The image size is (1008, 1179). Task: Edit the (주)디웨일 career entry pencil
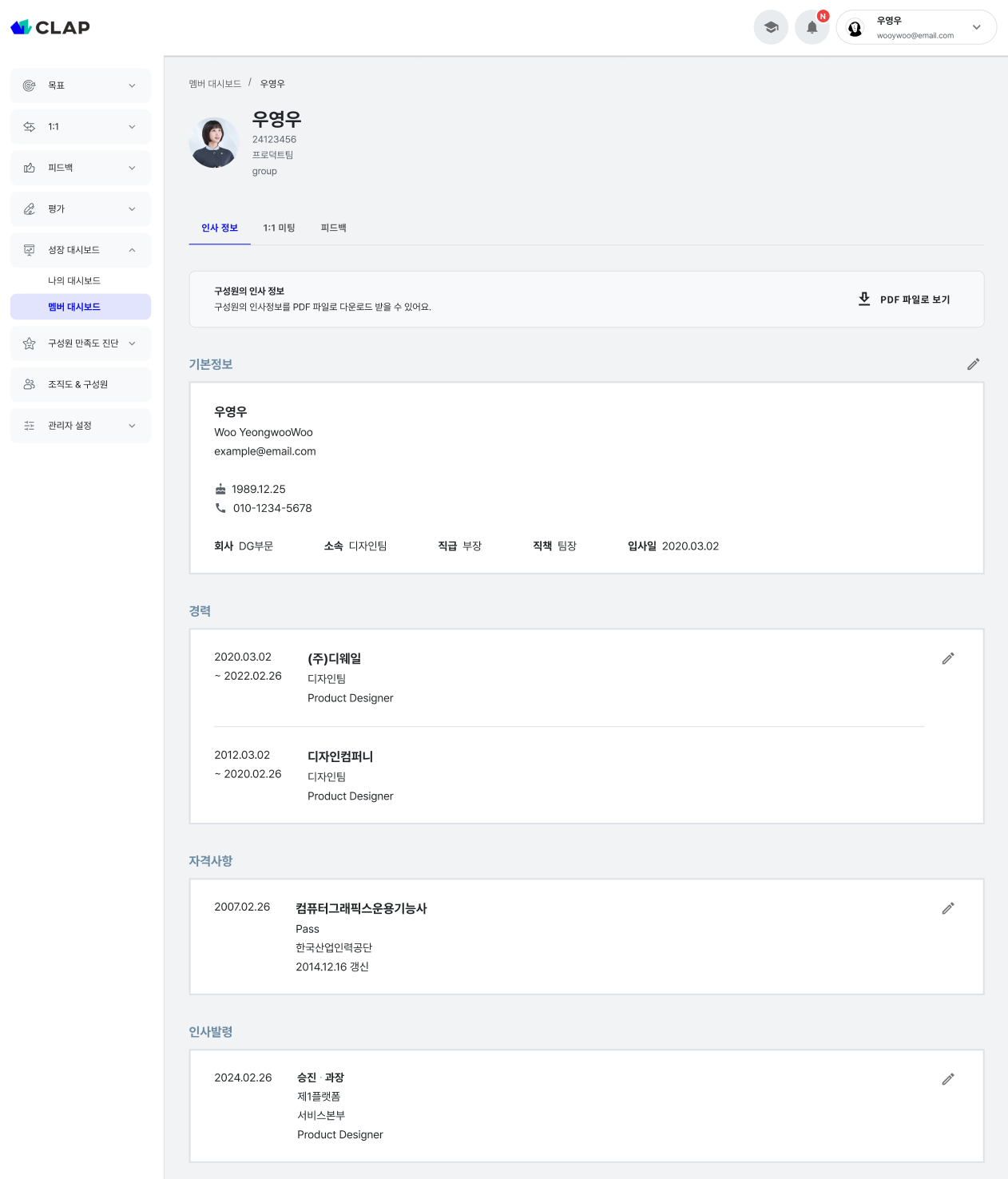[x=948, y=658]
